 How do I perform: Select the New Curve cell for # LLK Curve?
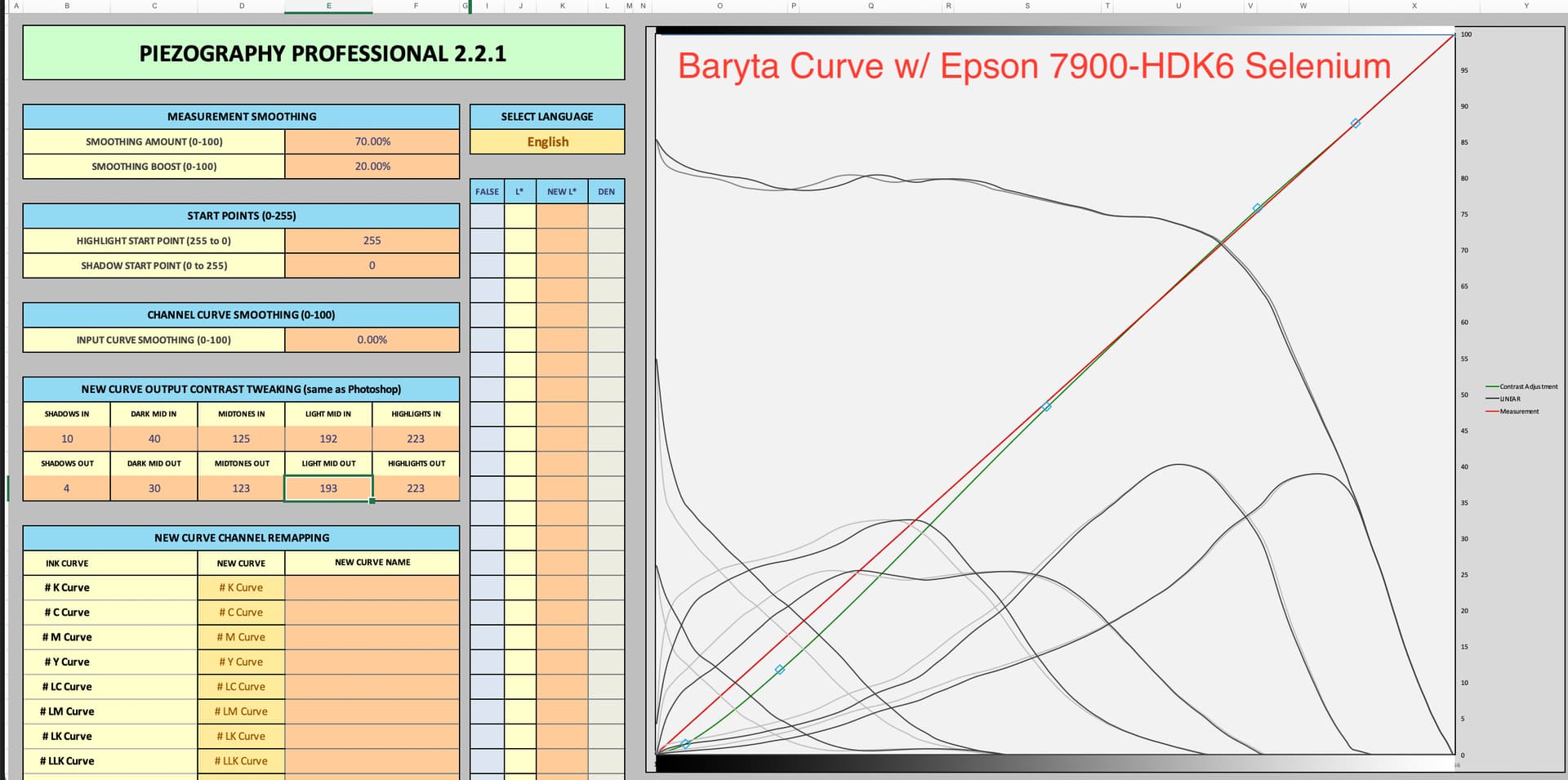pos(241,761)
